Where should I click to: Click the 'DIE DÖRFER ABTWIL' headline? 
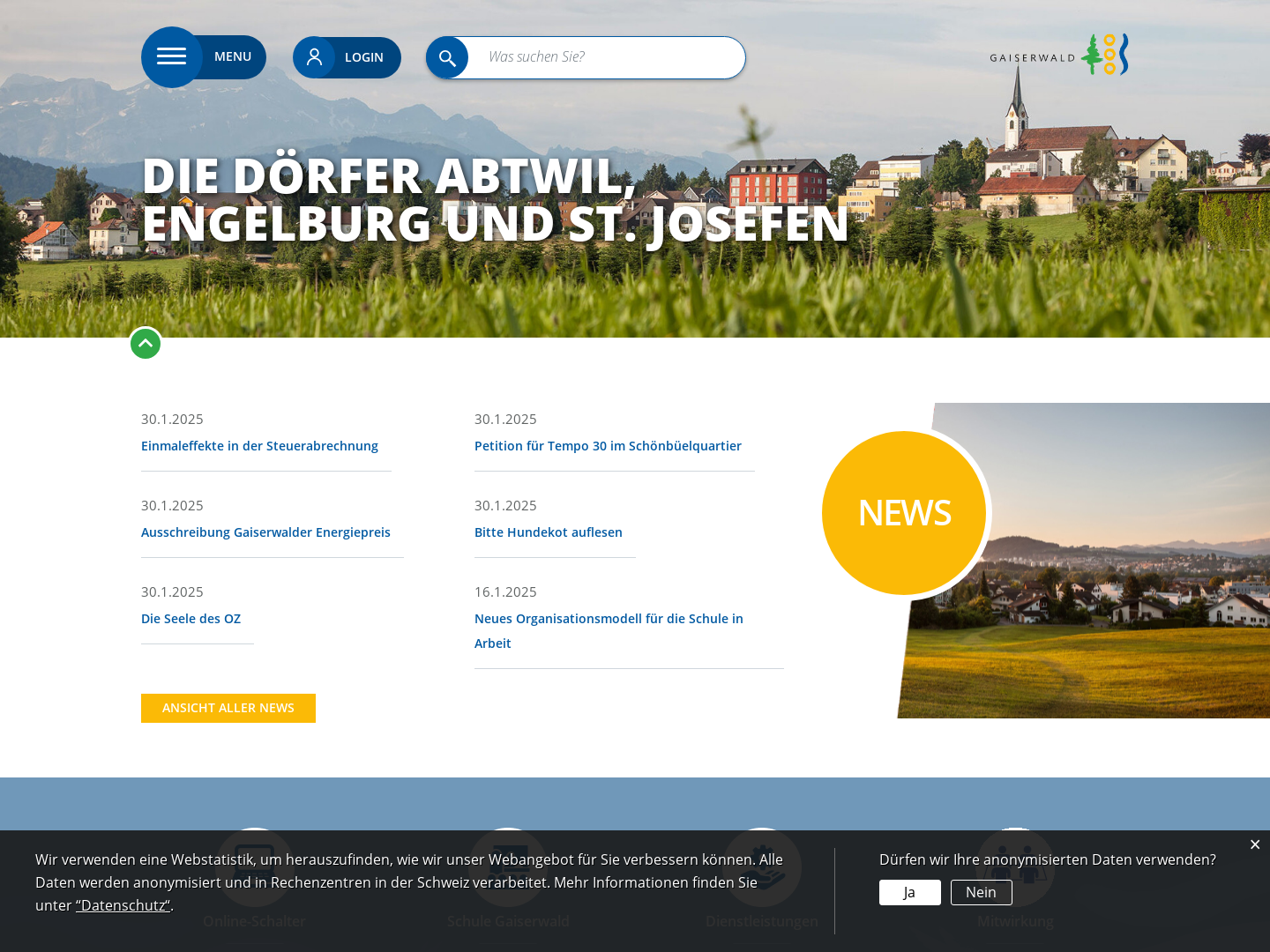[496, 199]
